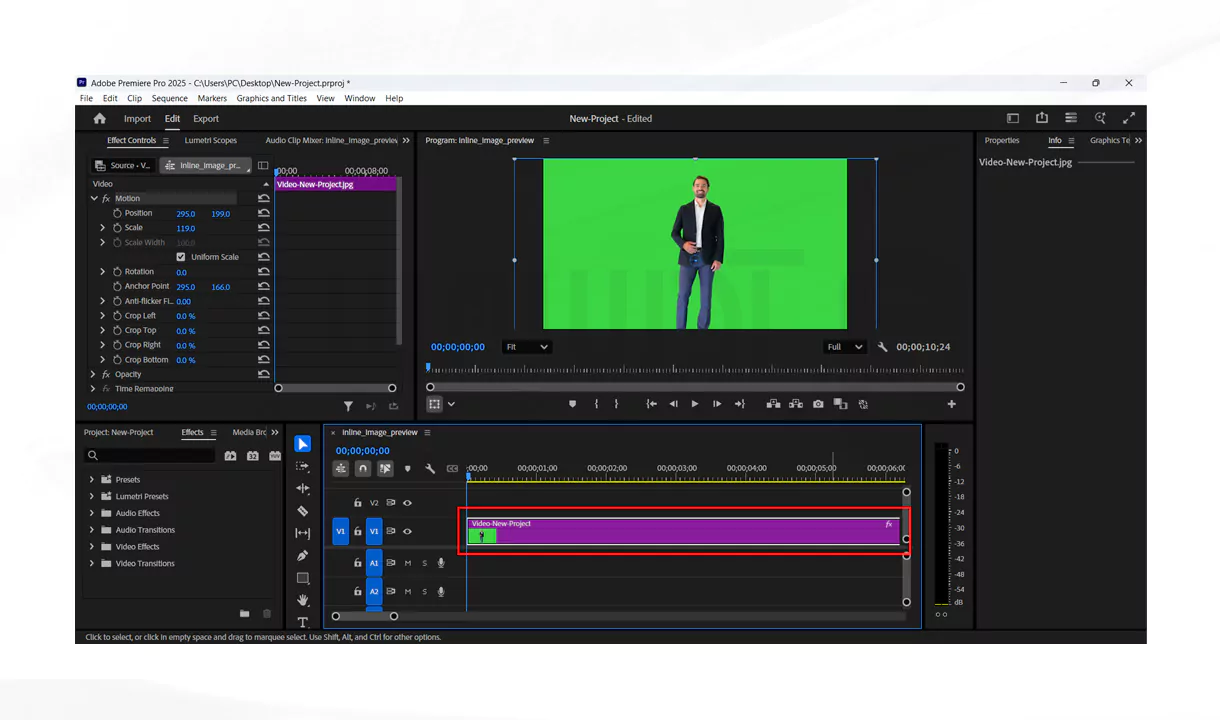This screenshot has height=720, width=1220.
Task: Click Mark Out bracket button
Action: pyautogui.click(x=616, y=404)
